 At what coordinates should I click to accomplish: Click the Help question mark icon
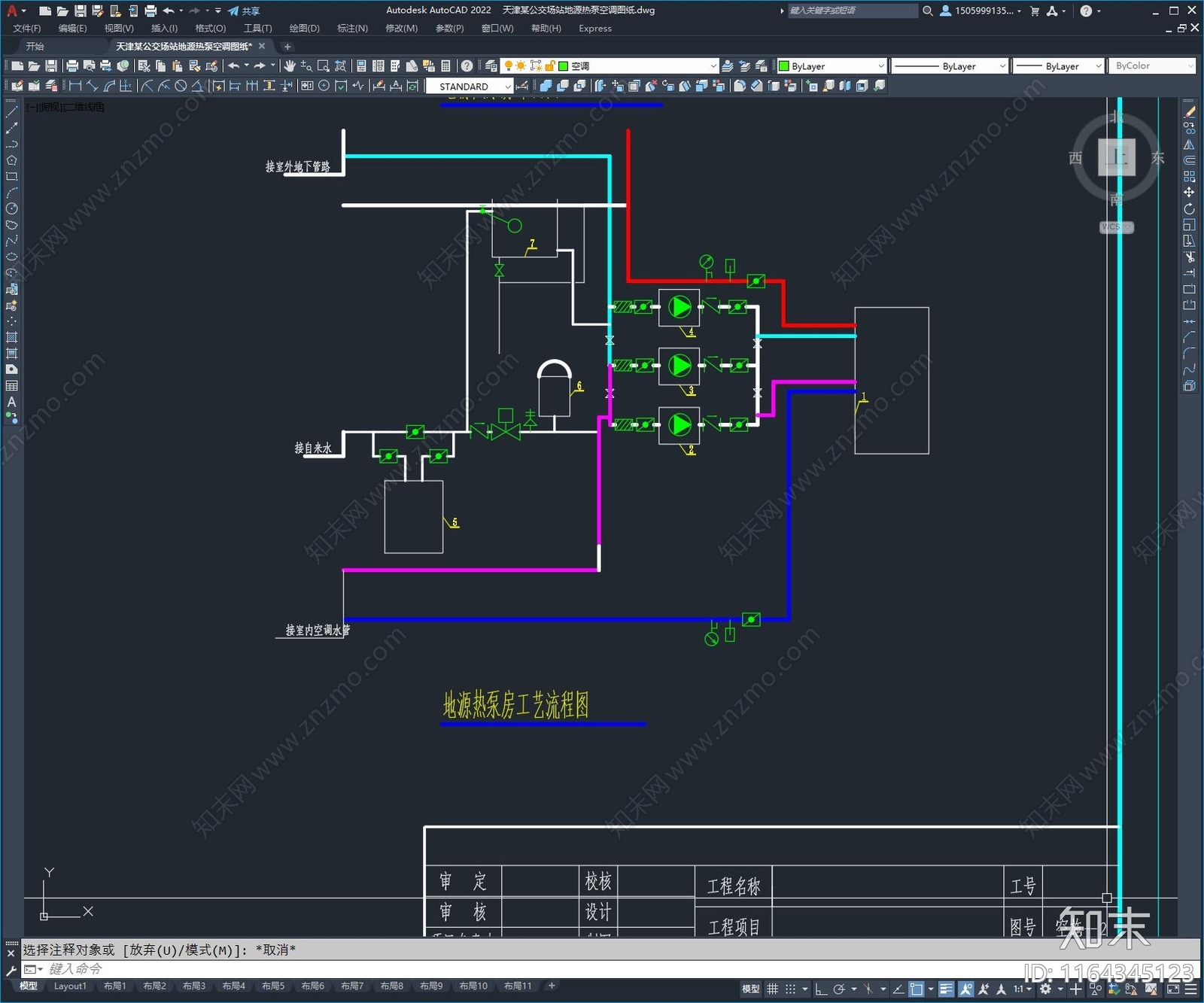(x=467, y=66)
